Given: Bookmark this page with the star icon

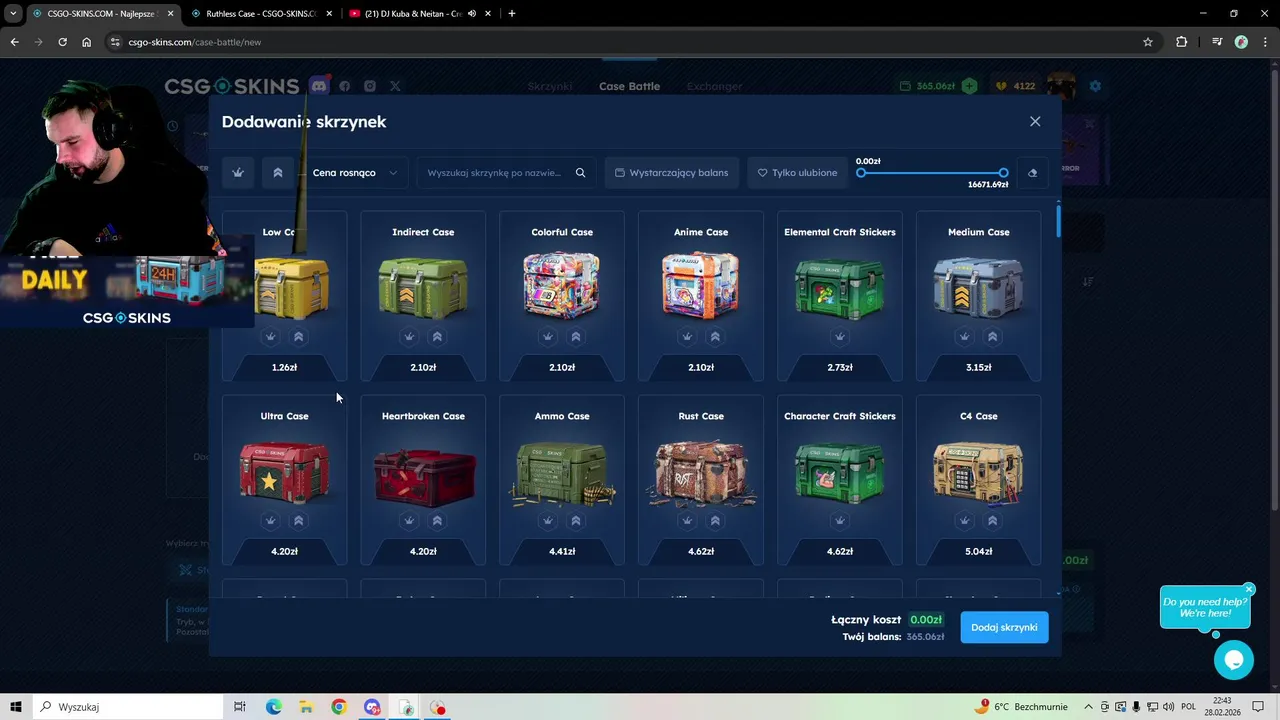Looking at the screenshot, I should (1148, 42).
